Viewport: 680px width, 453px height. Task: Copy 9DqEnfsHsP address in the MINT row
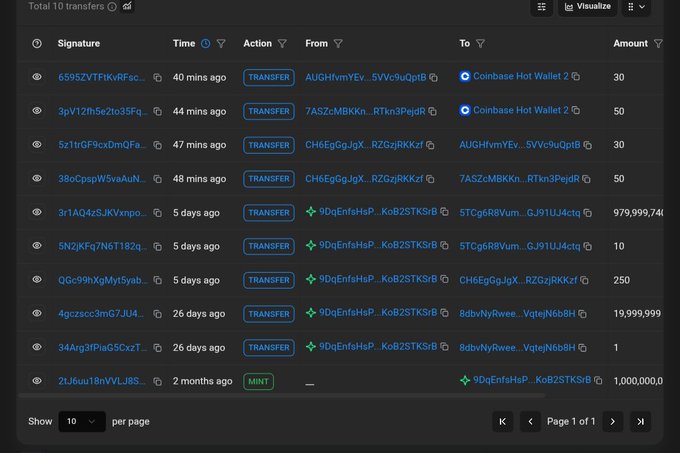[598, 380]
